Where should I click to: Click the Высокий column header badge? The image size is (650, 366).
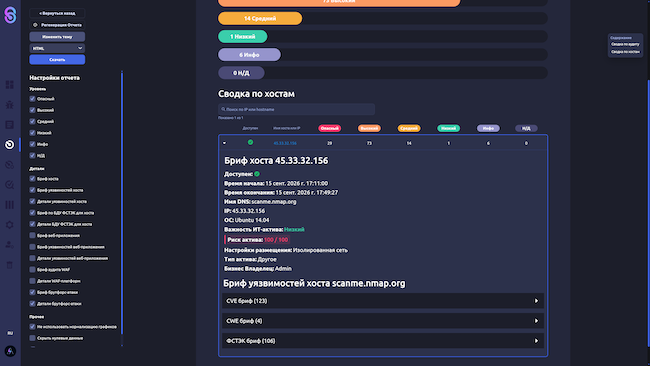coord(369,128)
